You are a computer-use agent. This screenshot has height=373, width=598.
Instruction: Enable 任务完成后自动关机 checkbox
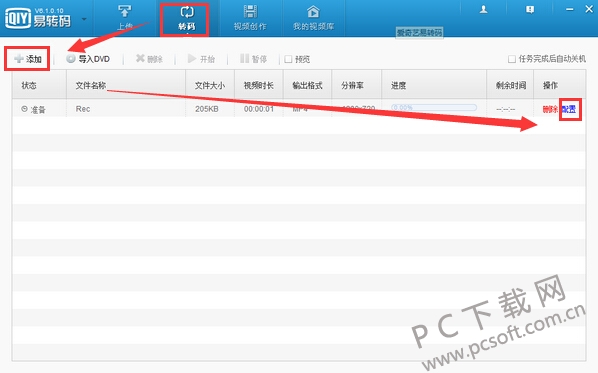512,59
